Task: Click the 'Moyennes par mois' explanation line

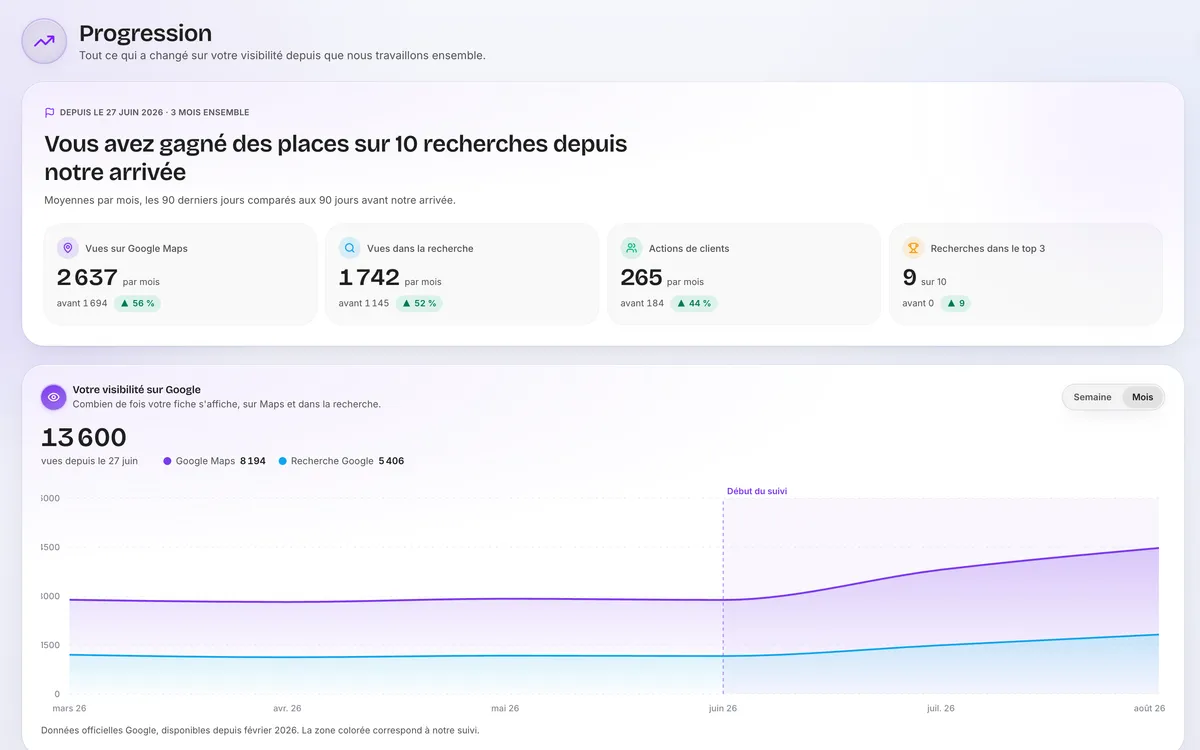Action: point(250,200)
